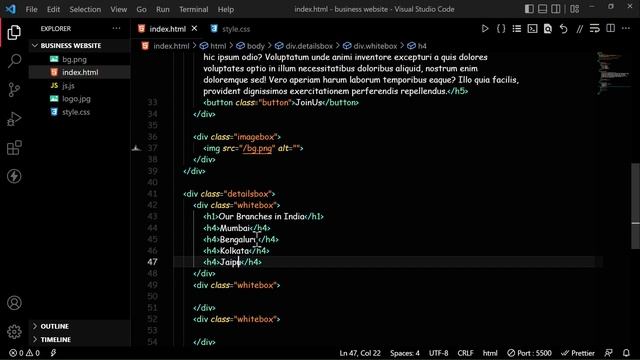Toggle the bottom panel
The height and width of the screenshot is (360, 640).
pos(542,9)
